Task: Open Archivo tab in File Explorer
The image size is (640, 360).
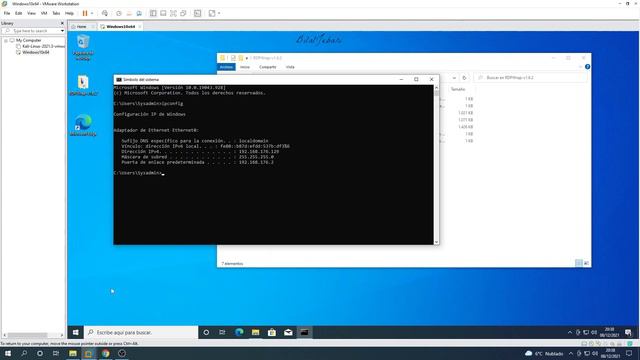Action: [226, 67]
